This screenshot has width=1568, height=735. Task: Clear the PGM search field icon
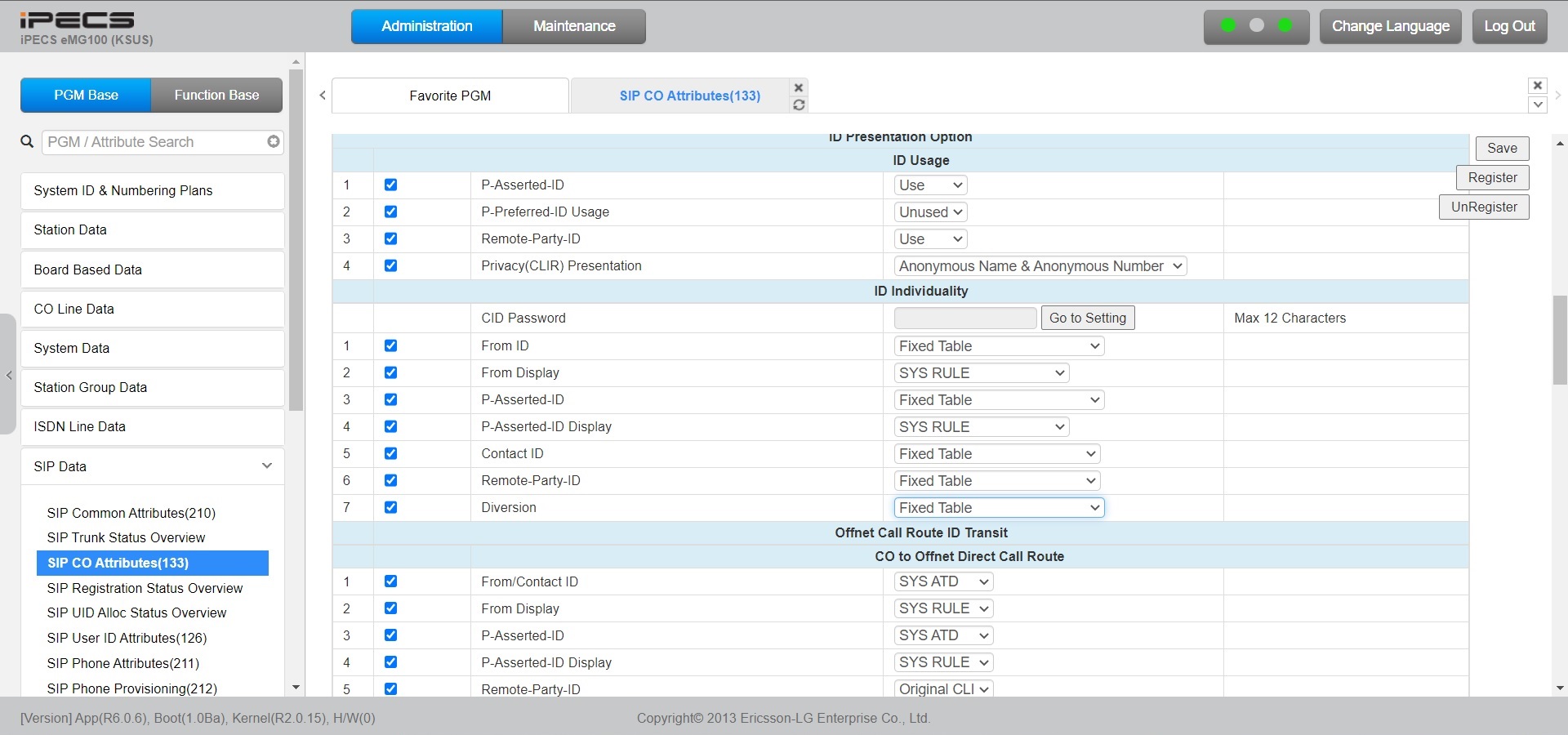click(274, 142)
